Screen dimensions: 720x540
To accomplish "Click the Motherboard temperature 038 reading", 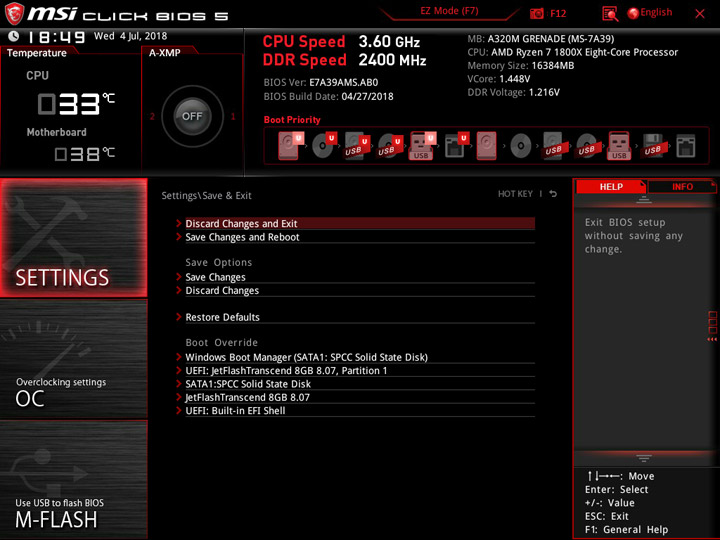I will point(84,154).
